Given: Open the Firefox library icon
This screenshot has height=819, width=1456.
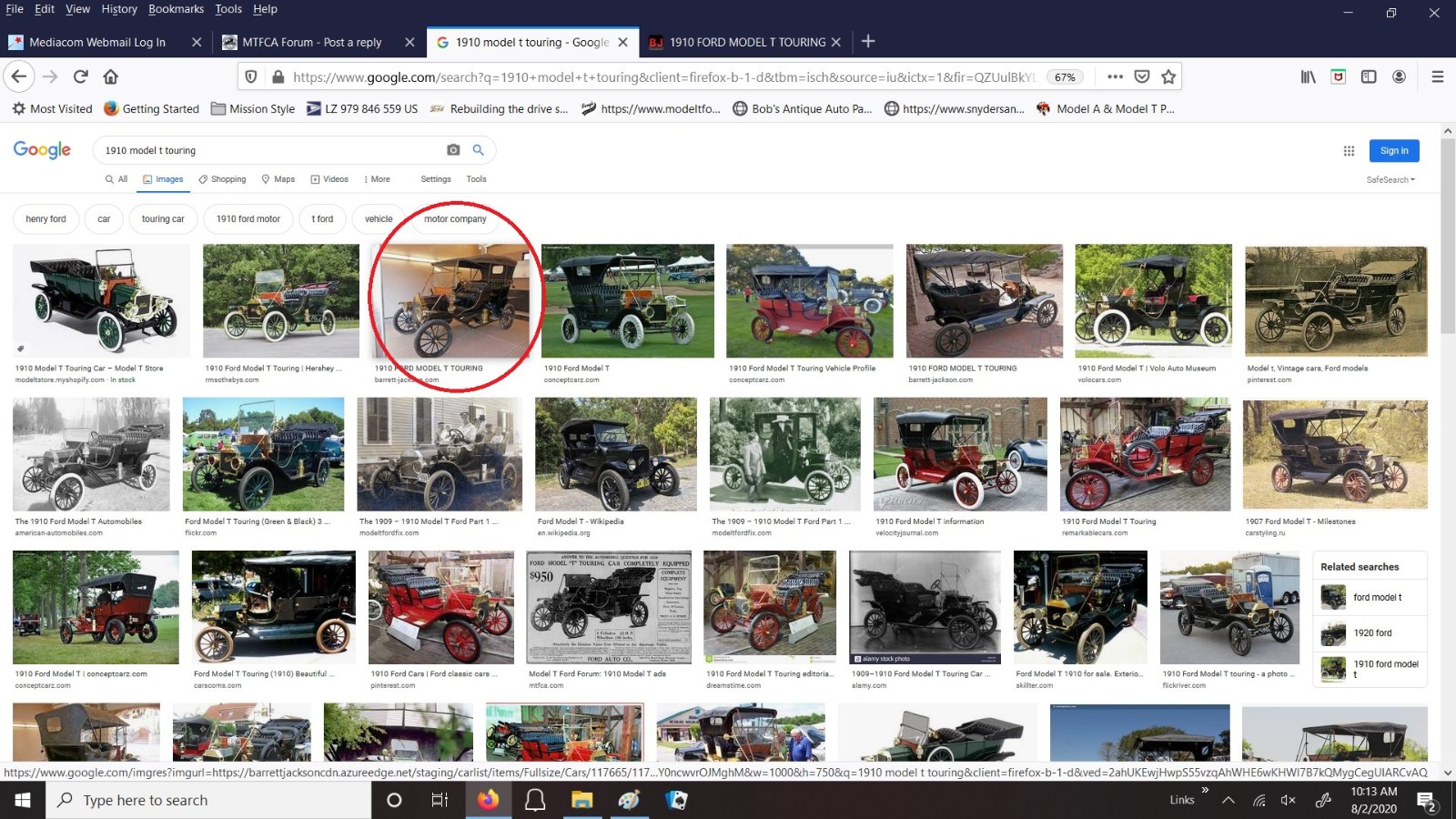Looking at the screenshot, I should pyautogui.click(x=1308, y=77).
